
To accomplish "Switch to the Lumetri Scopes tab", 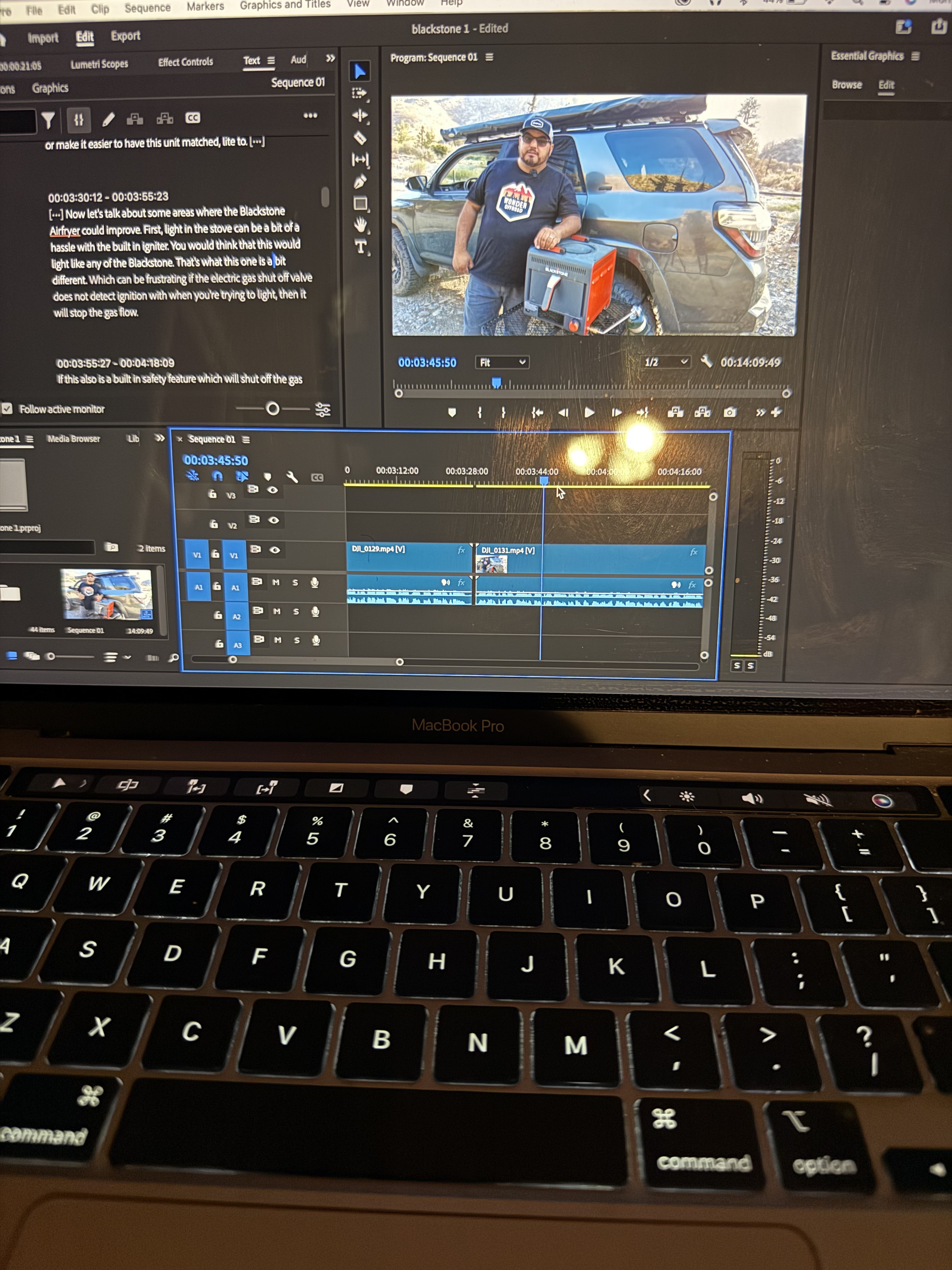I will click(x=99, y=64).
